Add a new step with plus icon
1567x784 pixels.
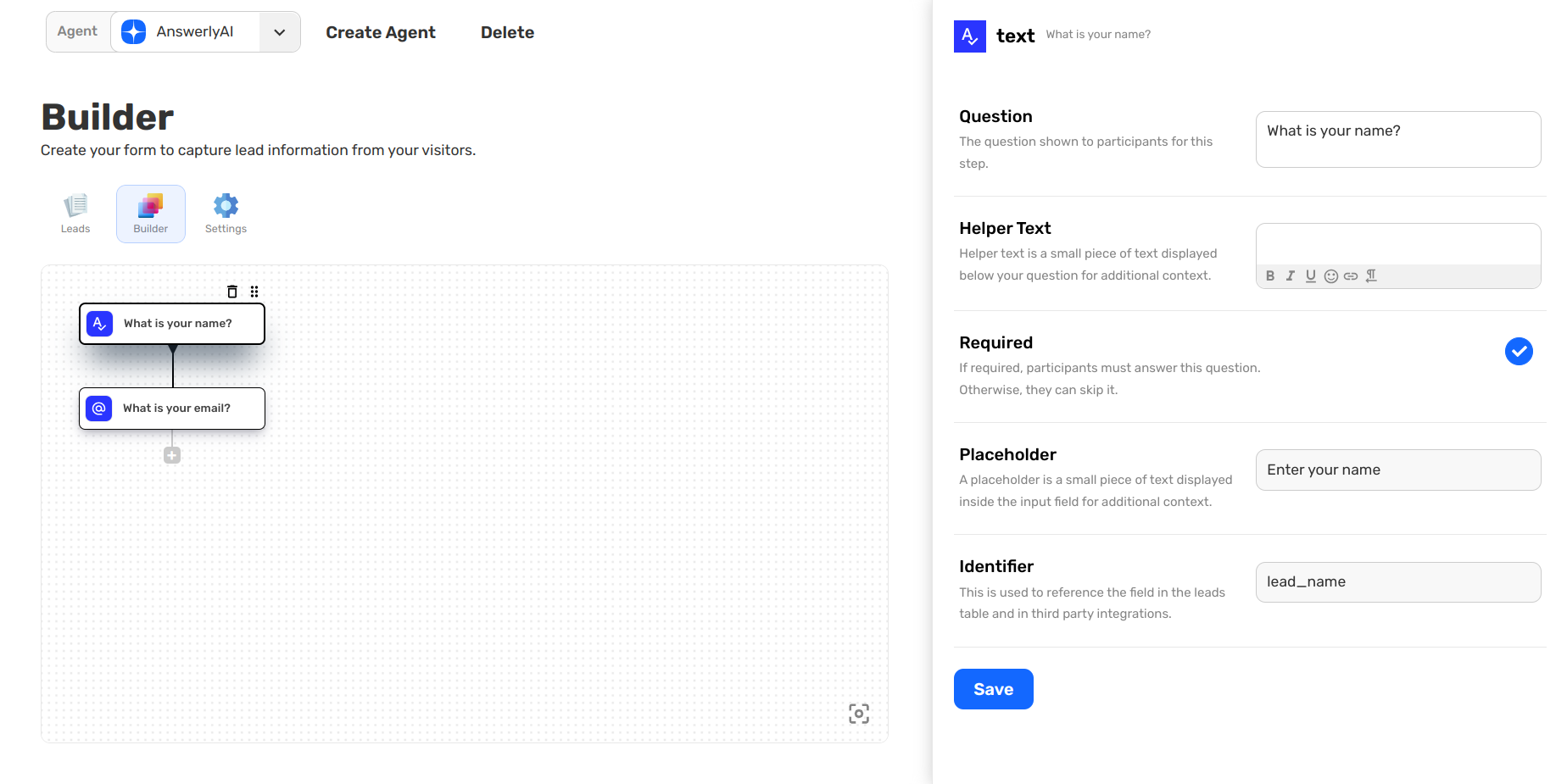pyautogui.click(x=172, y=456)
